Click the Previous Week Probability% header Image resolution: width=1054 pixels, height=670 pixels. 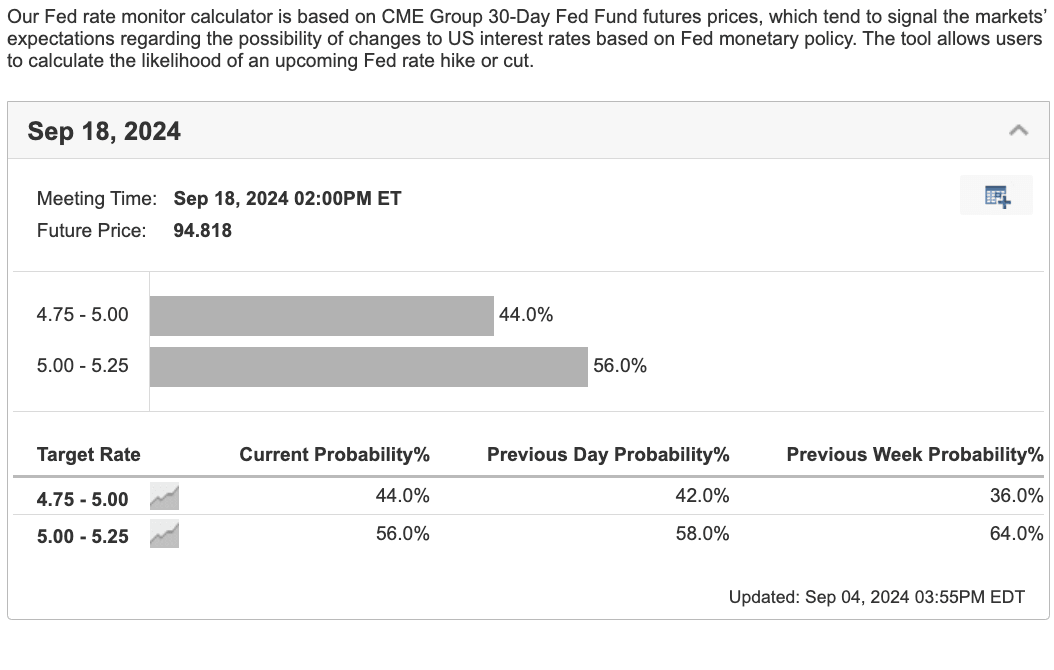coord(914,455)
